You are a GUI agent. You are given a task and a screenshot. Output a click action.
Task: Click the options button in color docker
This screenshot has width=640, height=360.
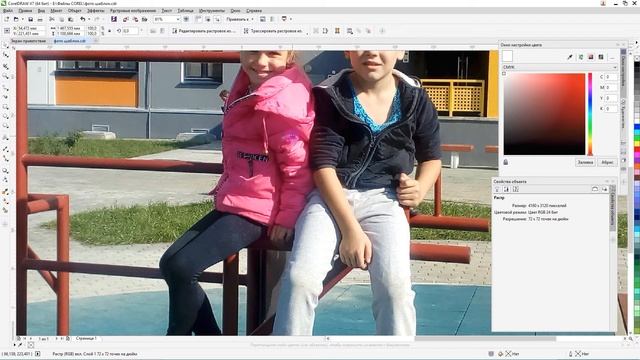click(612, 57)
